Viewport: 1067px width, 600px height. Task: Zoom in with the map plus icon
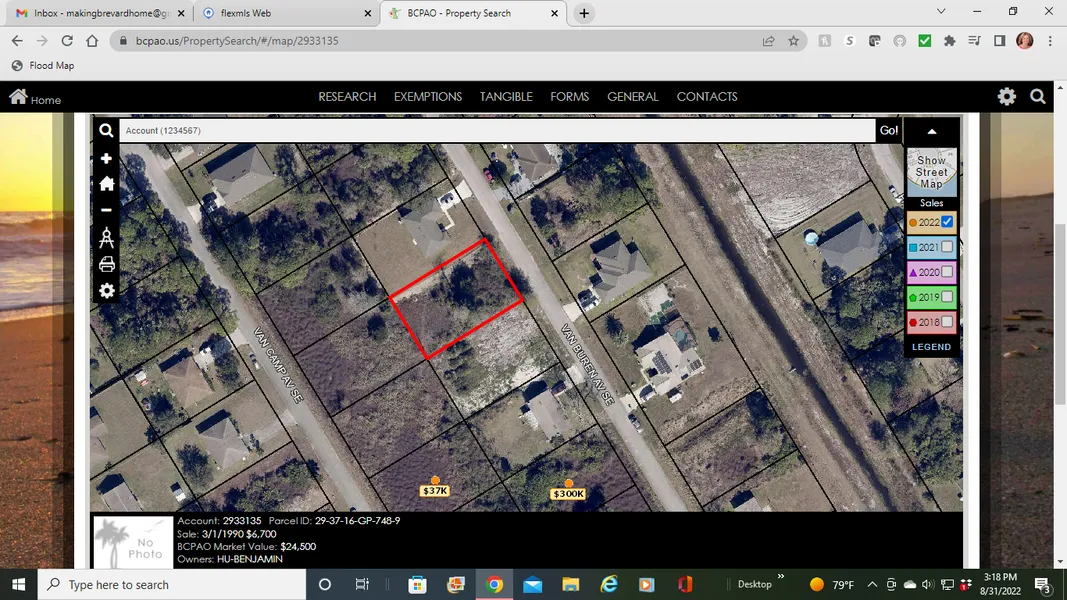point(106,159)
